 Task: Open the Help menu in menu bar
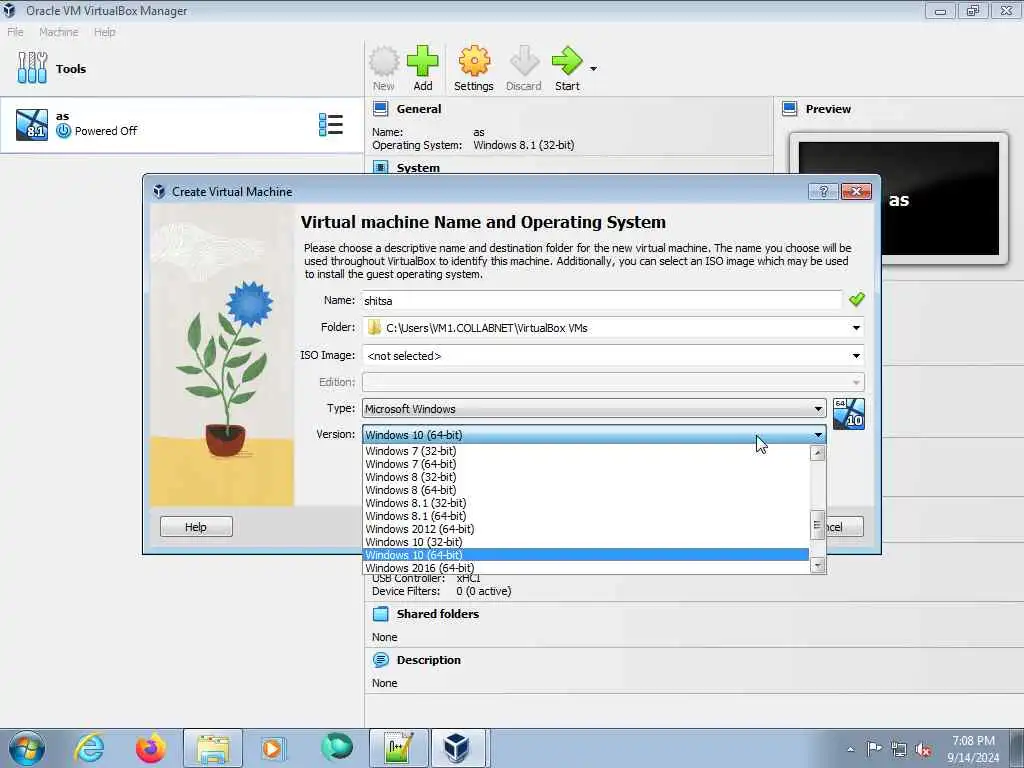tap(104, 32)
